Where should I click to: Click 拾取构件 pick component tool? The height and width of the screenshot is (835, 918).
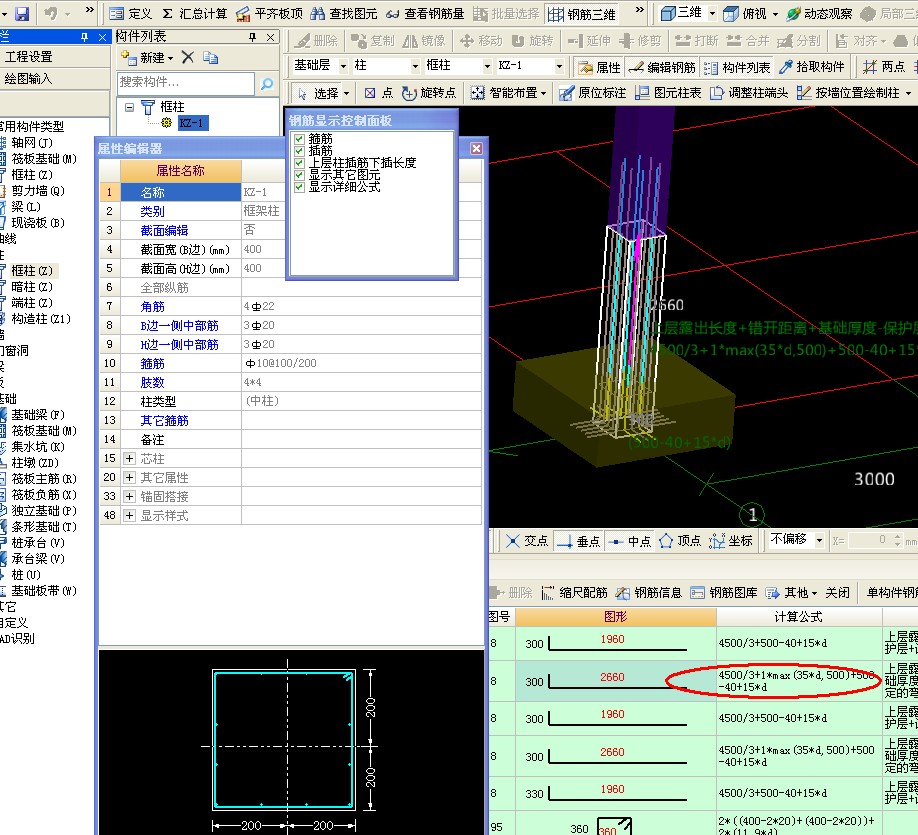coord(811,67)
